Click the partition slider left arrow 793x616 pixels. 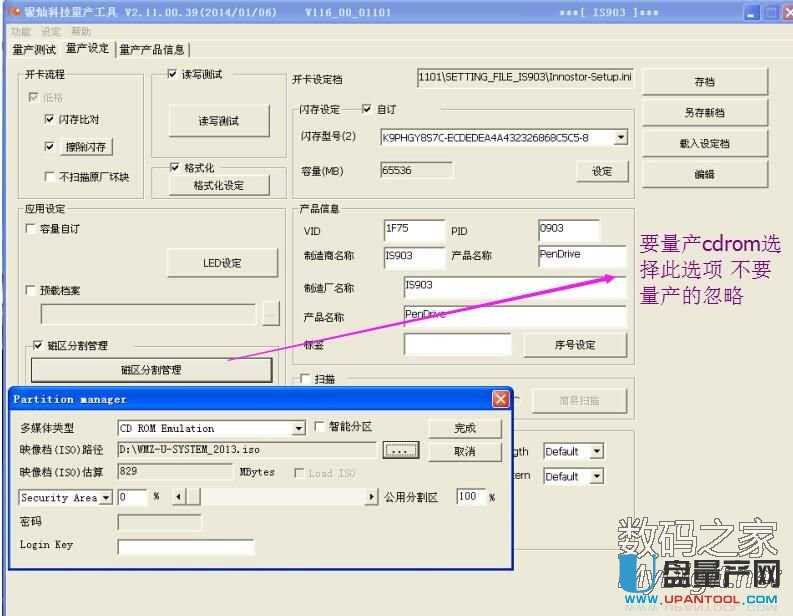tap(180, 497)
